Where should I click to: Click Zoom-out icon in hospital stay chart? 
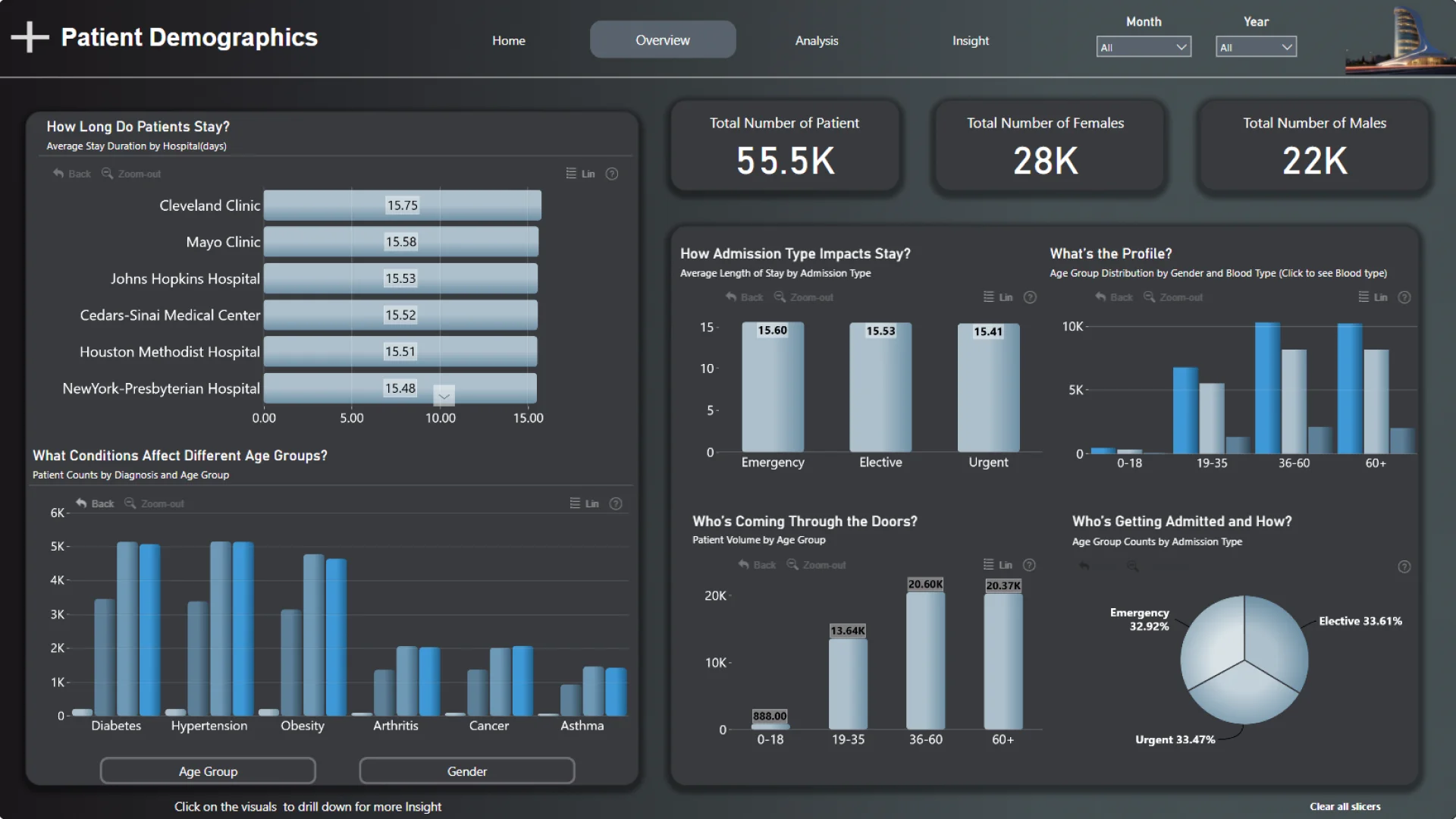pyautogui.click(x=108, y=174)
